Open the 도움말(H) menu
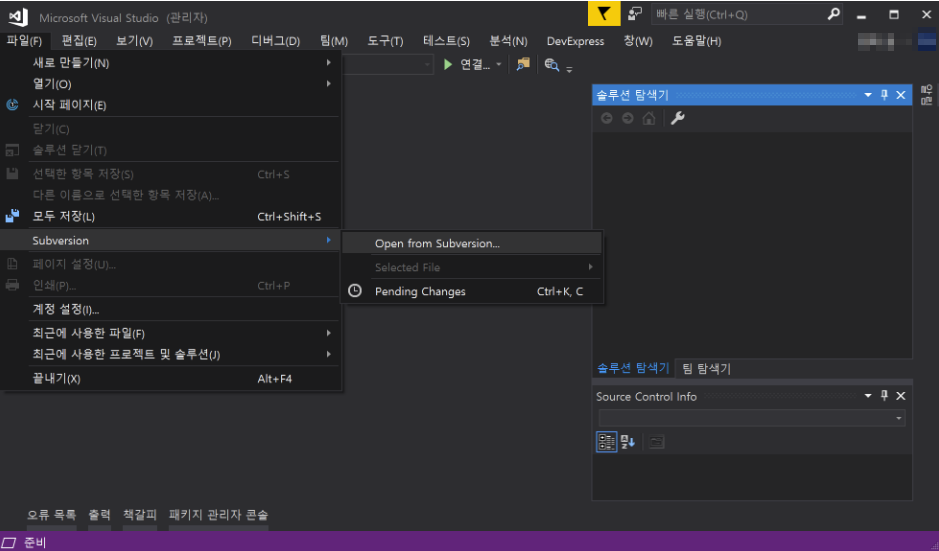This screenshot has height=551, width=939. 696,41
